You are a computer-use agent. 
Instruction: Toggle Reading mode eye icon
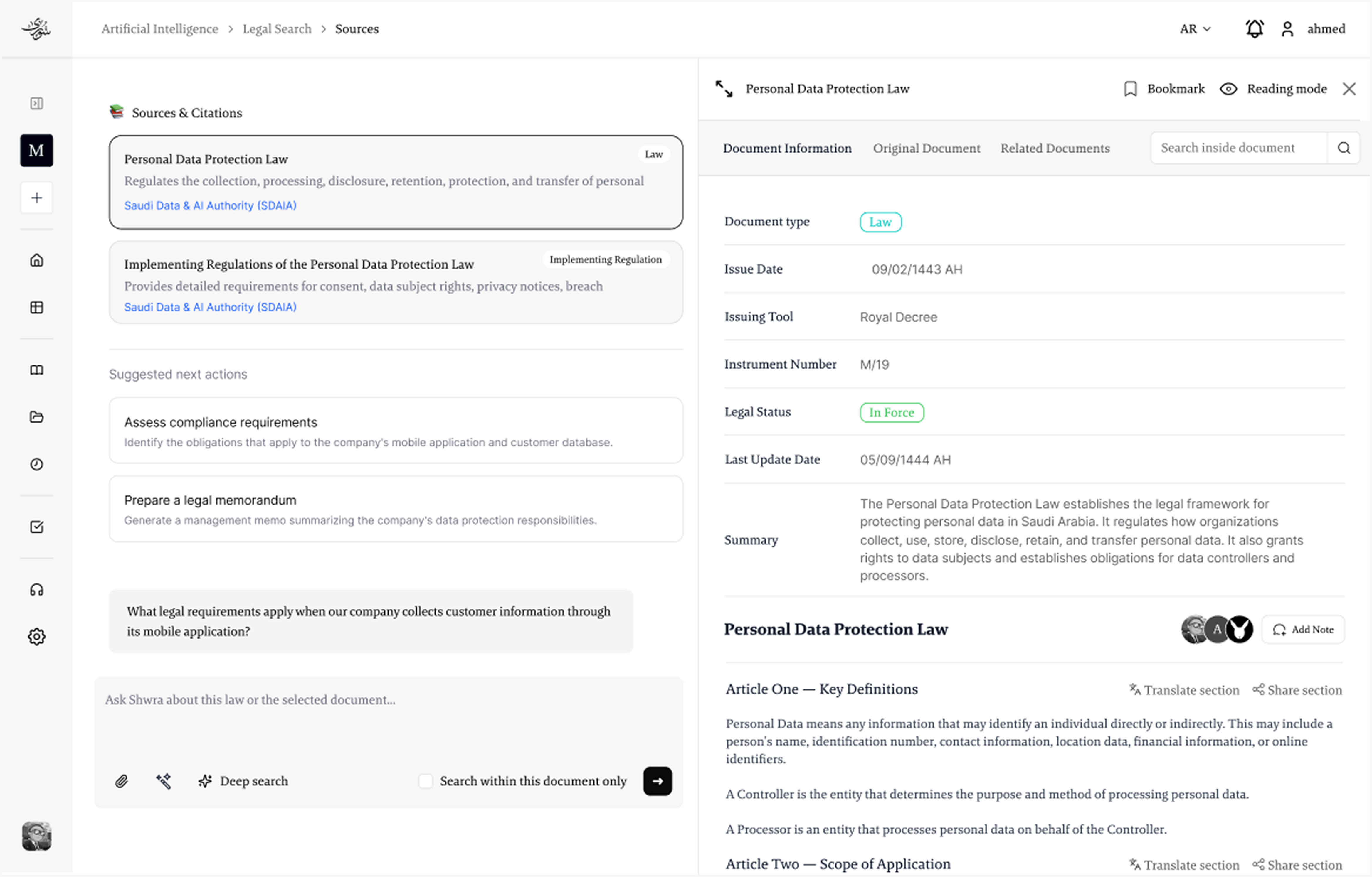1228,89
